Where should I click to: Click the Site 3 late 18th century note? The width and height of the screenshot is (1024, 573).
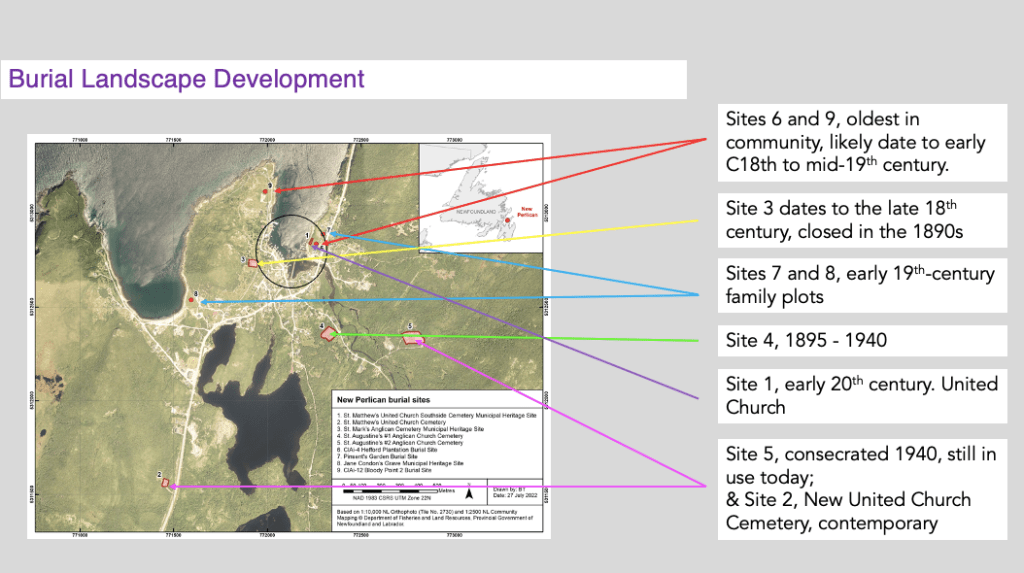pyautogui.click(x=860, y=220)
